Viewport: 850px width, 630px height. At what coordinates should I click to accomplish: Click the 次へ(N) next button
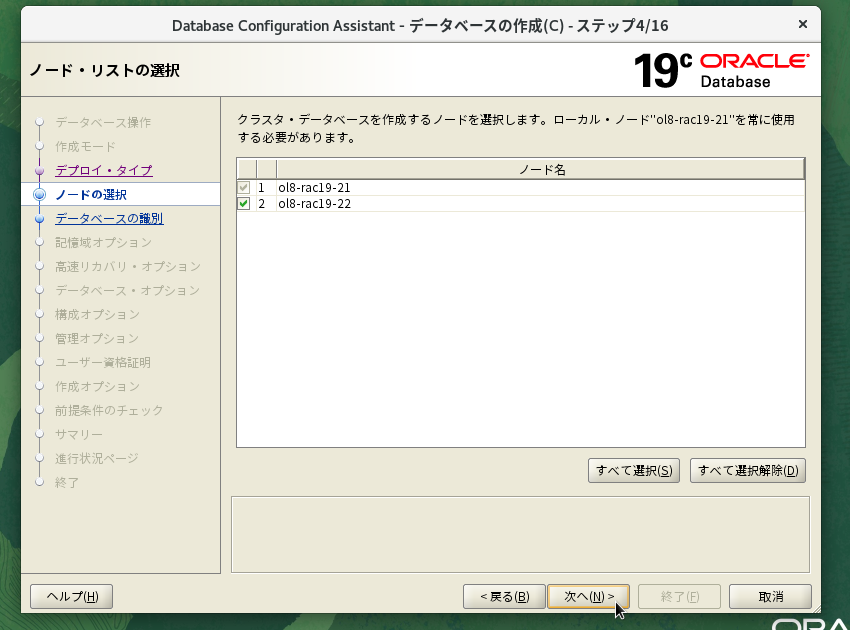click(588, 596)
